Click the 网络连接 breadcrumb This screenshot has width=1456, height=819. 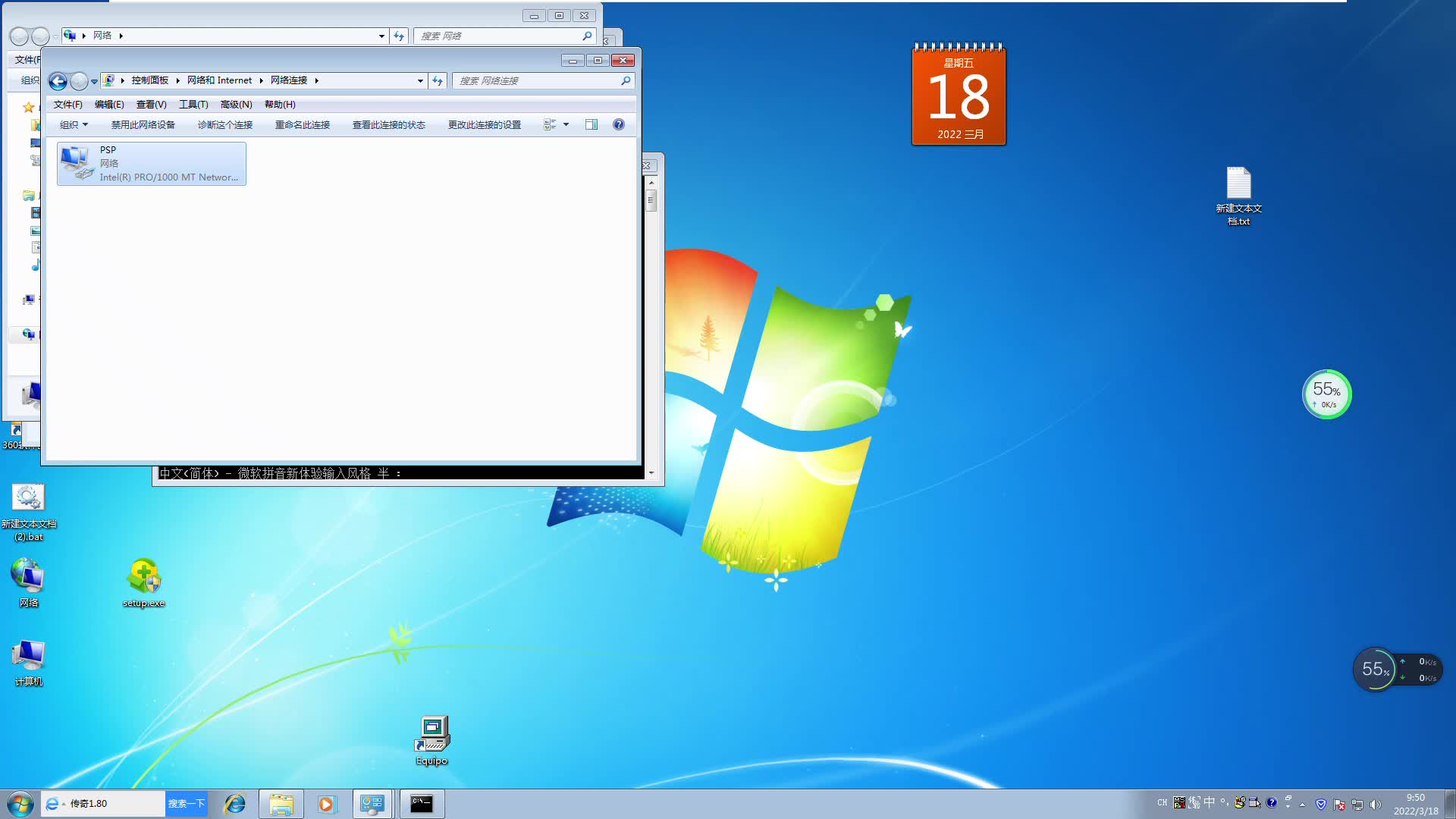coord(289,80)
